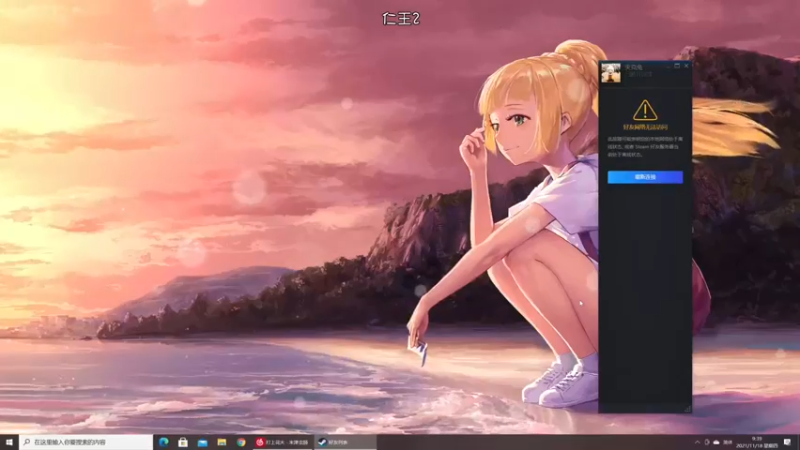Launch Google Chrome from the taskbar
This screenshot has width=800, height=450.
coord(241,442)
